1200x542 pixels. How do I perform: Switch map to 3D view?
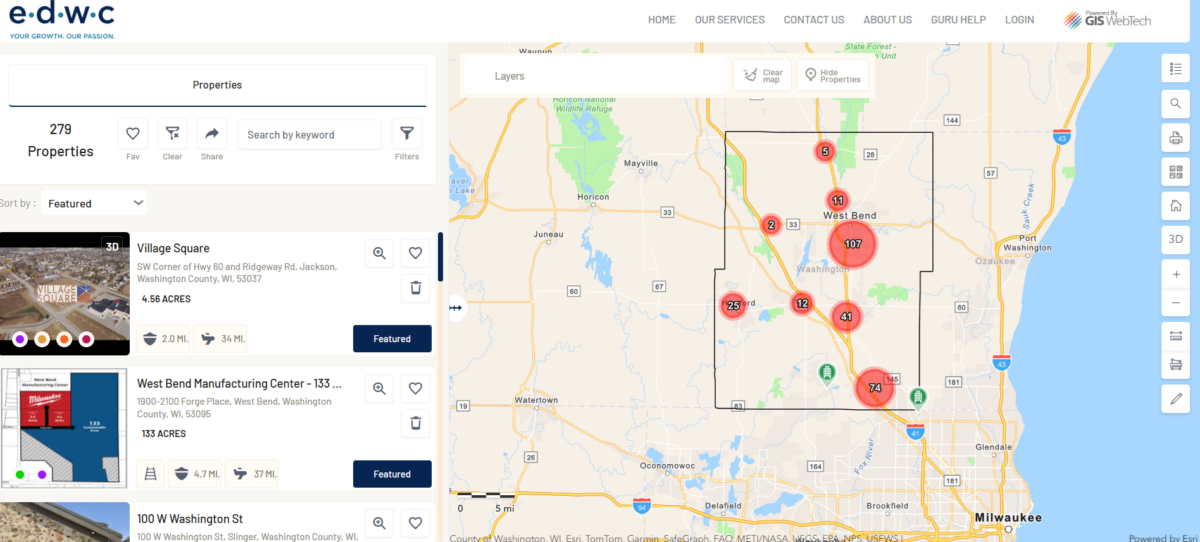click(x=1175, y=240)
